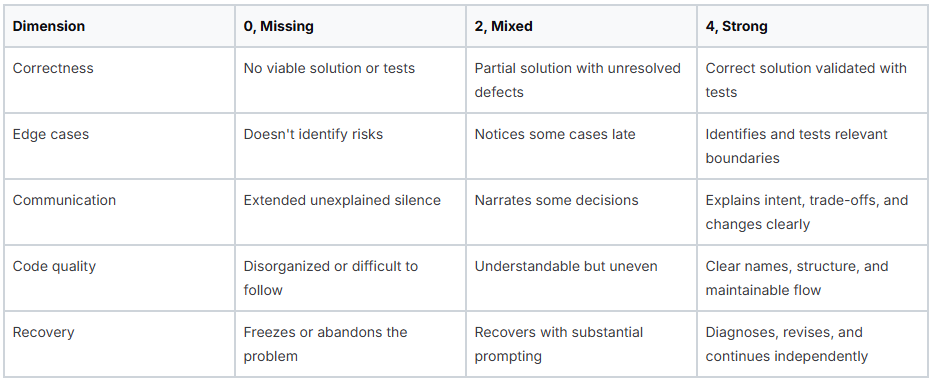
Task: Click 'Identifies and tests relevant boundaries' cell
Action: (x=812, y=146)
